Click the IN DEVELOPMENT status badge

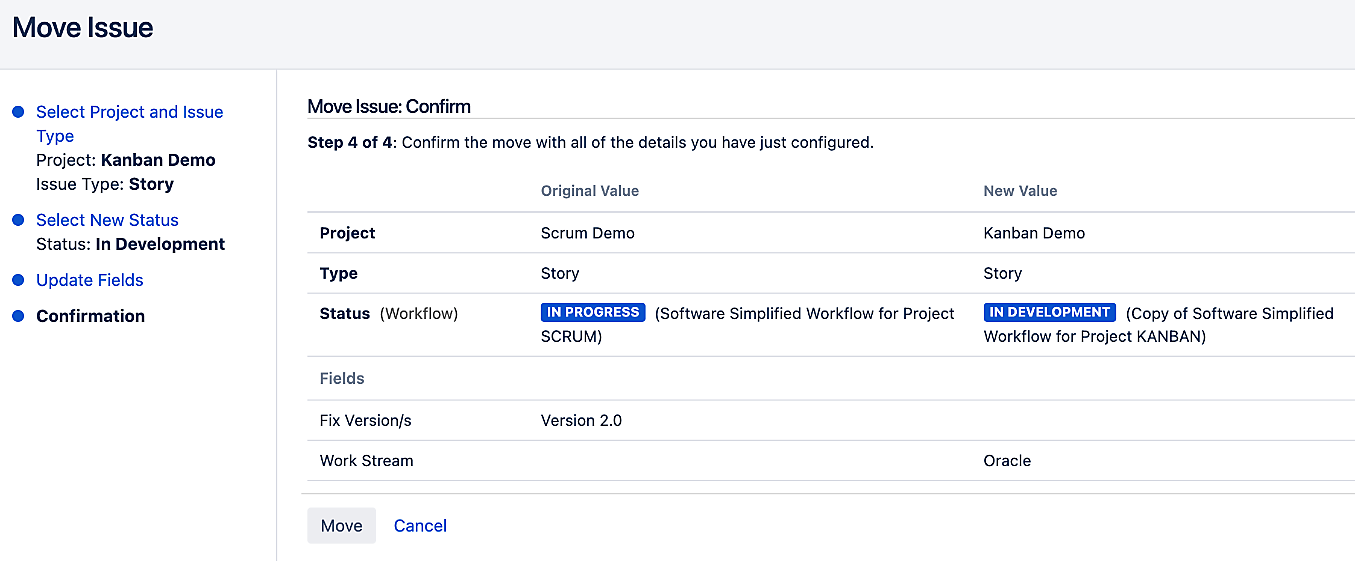[x=1050, y=313]
